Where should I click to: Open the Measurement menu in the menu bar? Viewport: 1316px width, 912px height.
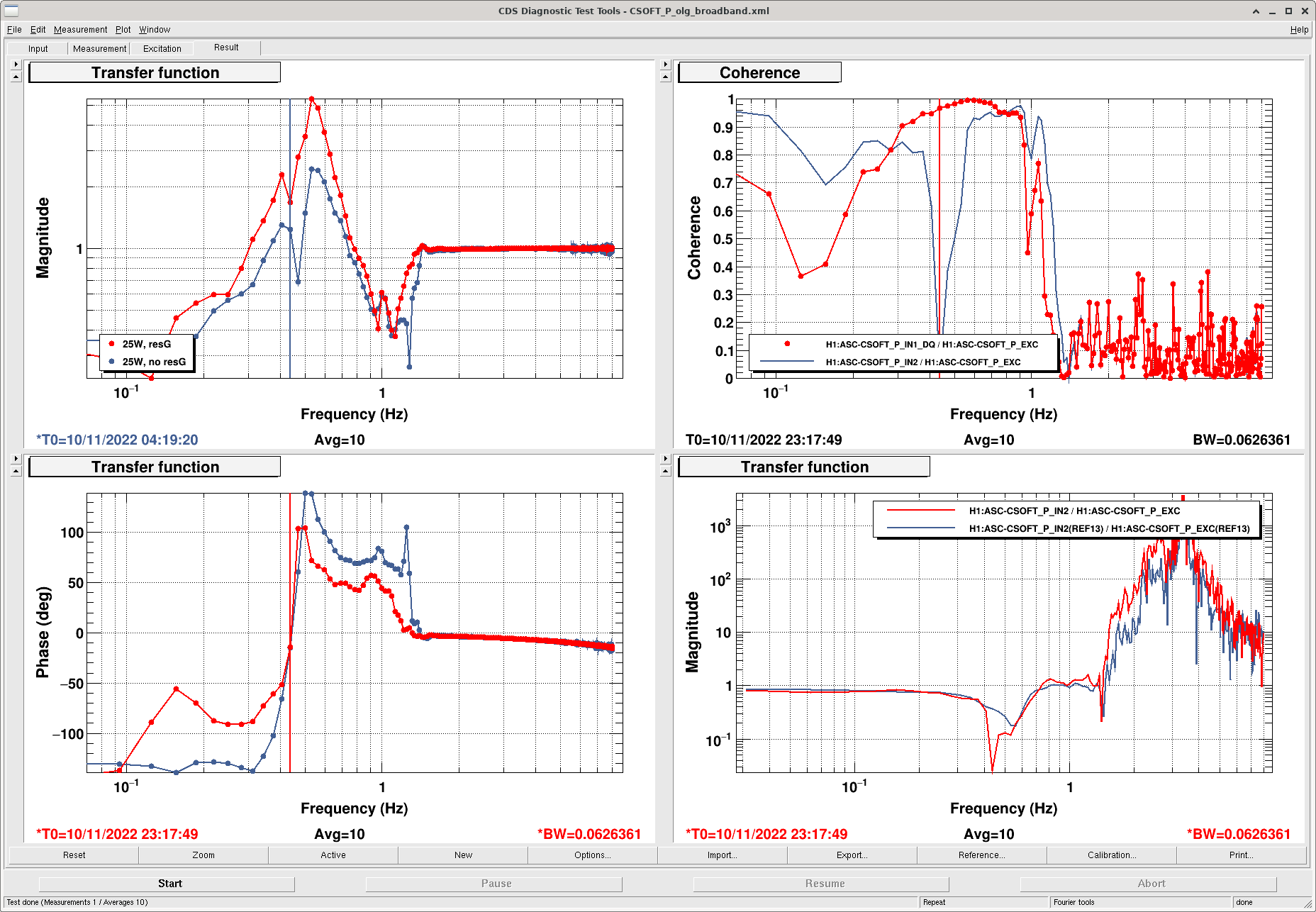click(x=80, y=30)
